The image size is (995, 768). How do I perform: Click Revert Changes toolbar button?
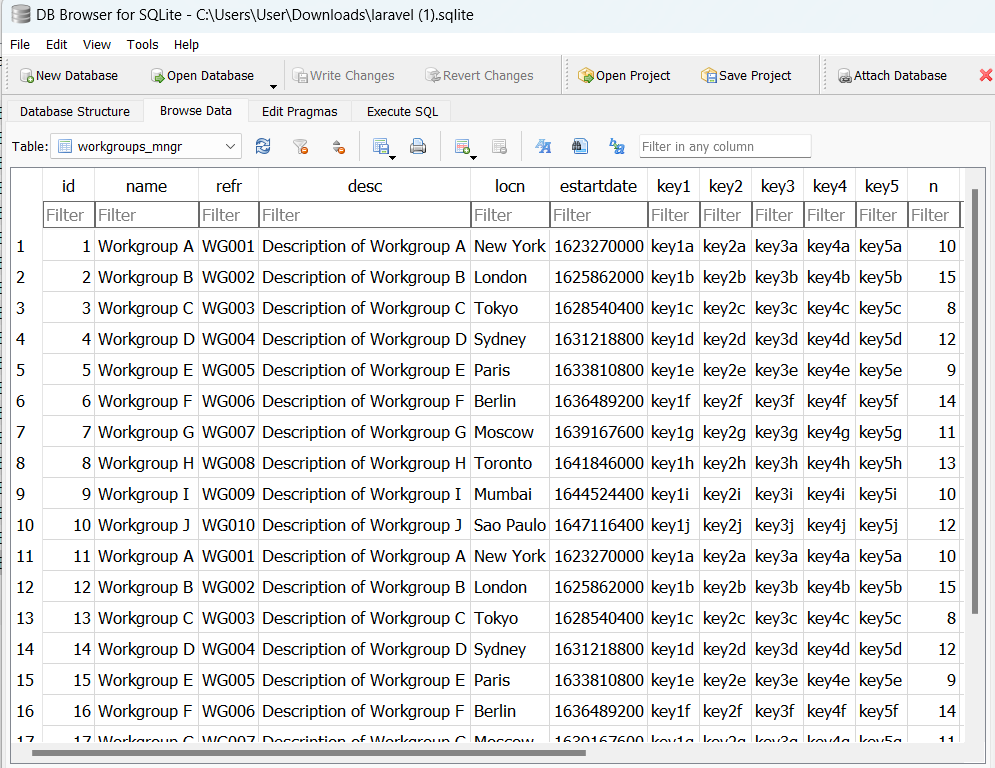pyautogui.click(x=479, y=76)
